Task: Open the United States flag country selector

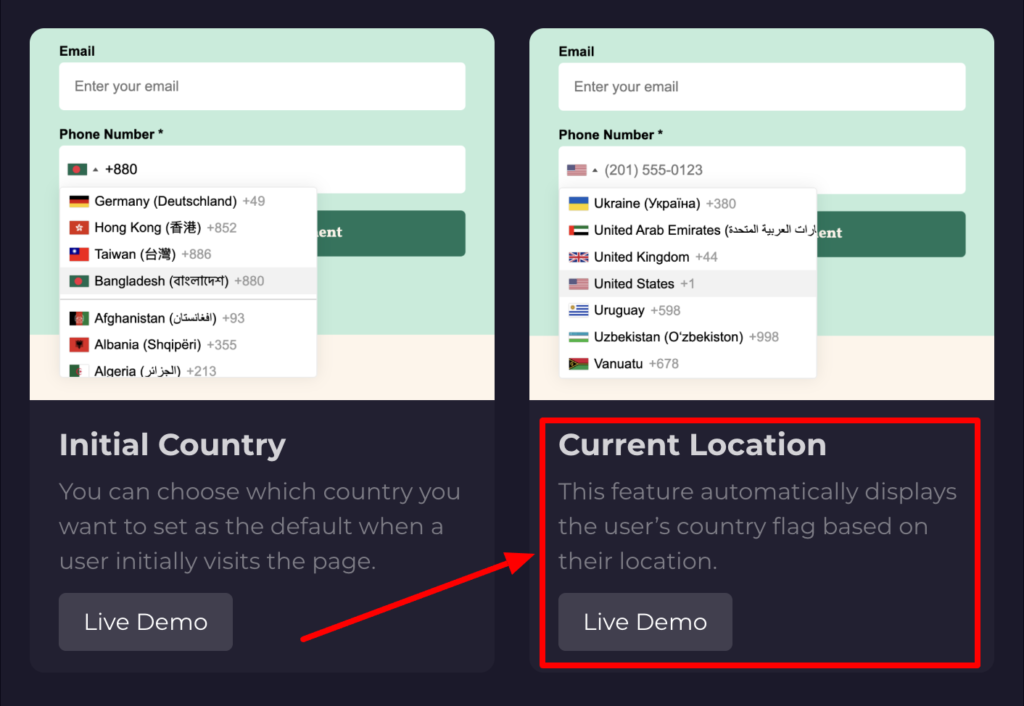Action: click(x=580, y=170)
